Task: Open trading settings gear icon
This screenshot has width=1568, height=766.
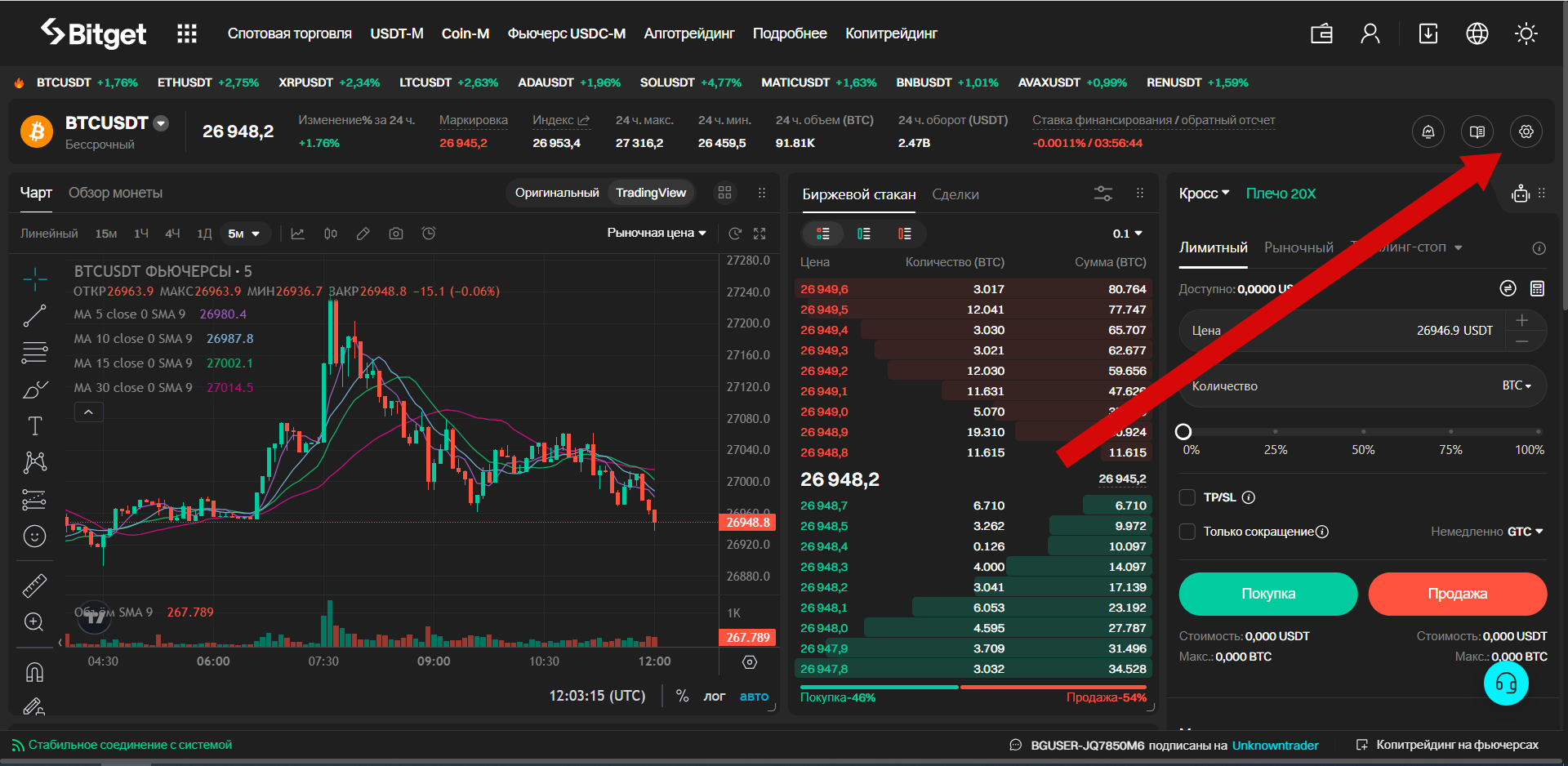Action: click(1526, 131)
